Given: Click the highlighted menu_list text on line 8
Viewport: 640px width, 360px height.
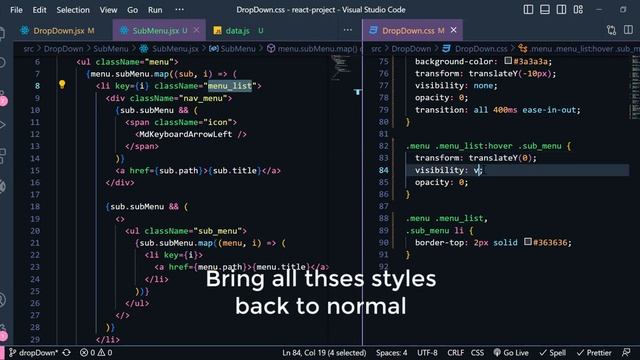Looking at the screenshot, I should click(x=230, y=86).
